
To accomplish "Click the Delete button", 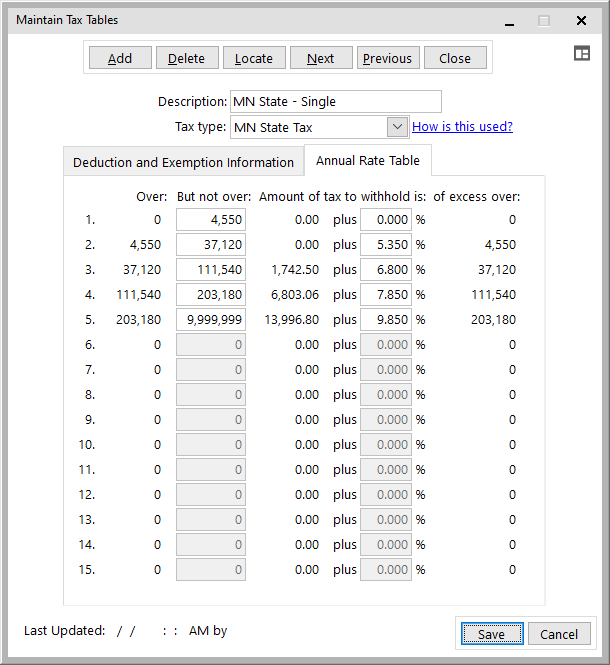I will click(x=187, y=58).
